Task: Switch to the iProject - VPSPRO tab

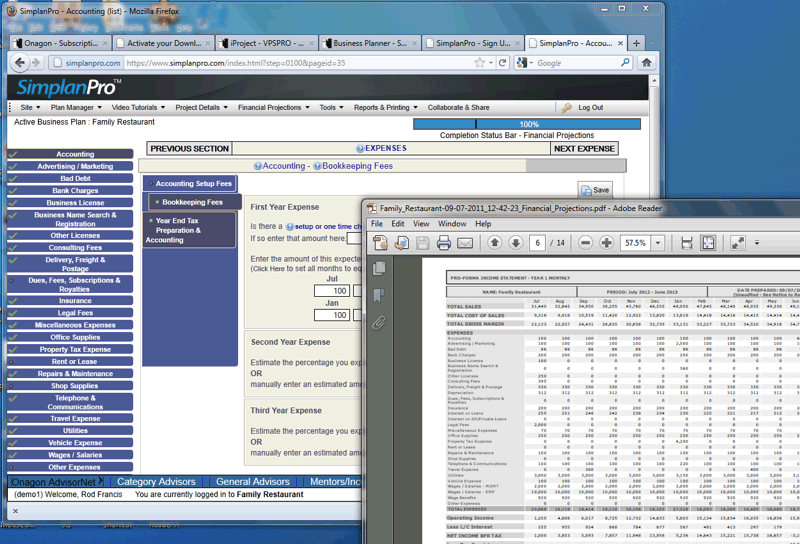Action: 266,43
